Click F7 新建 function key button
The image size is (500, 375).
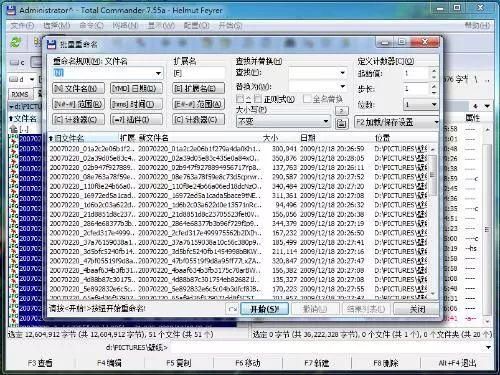pyautogui.click(x=317, y=363)
